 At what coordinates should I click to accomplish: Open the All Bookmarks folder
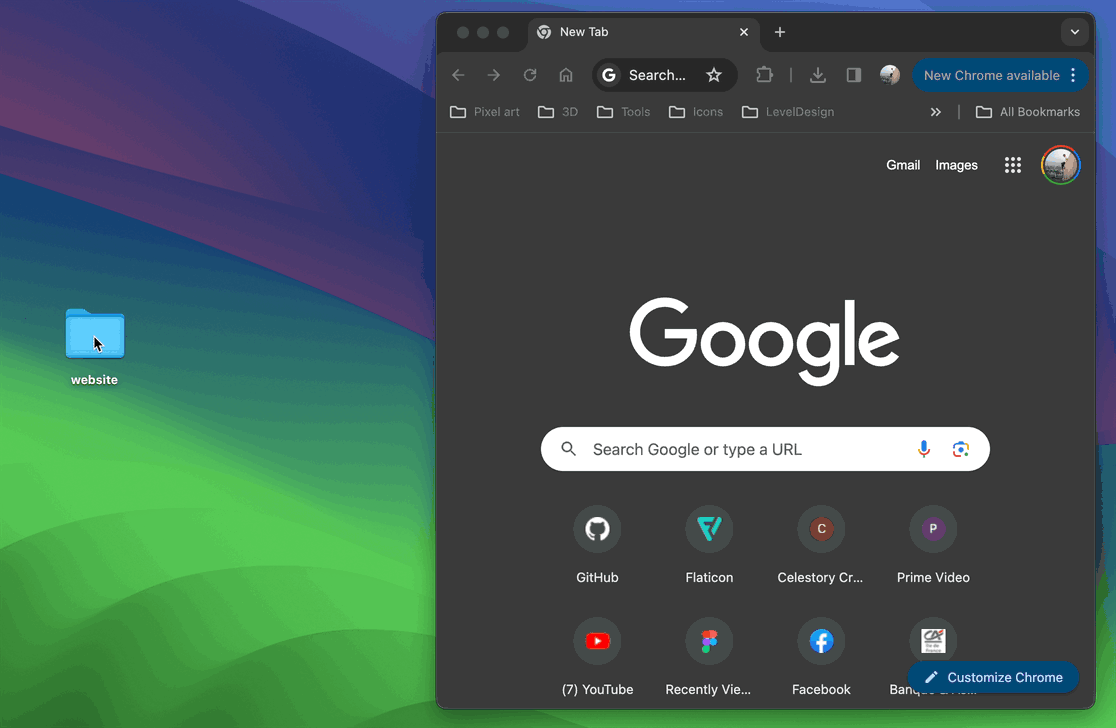click(x=1028, y=112)
